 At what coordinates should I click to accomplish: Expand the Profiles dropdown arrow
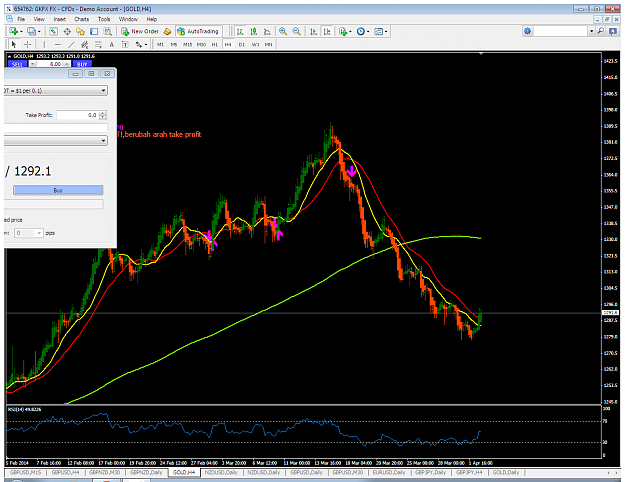[x=39, y=31]
